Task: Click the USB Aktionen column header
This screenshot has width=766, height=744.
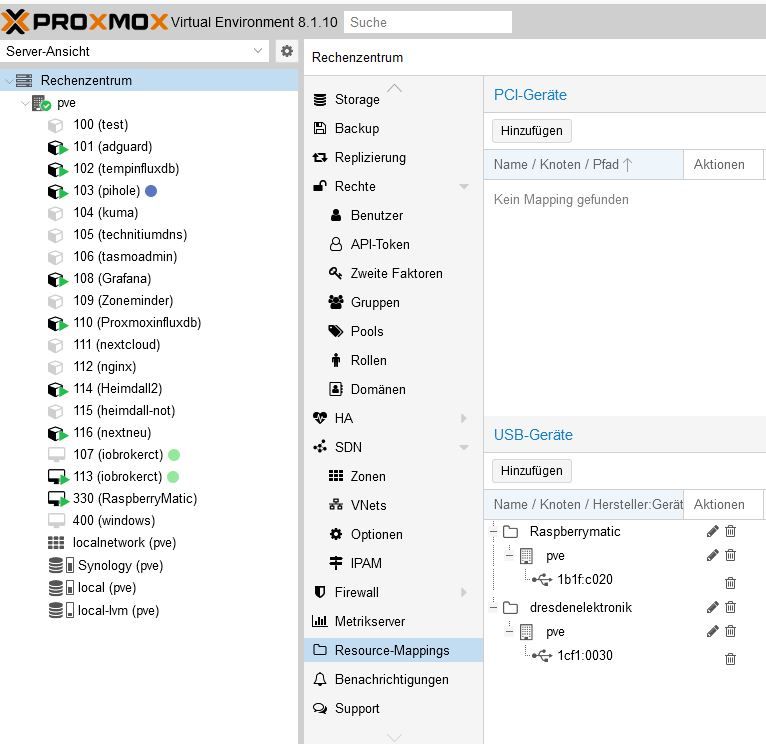Action: [x=723, y=505]
